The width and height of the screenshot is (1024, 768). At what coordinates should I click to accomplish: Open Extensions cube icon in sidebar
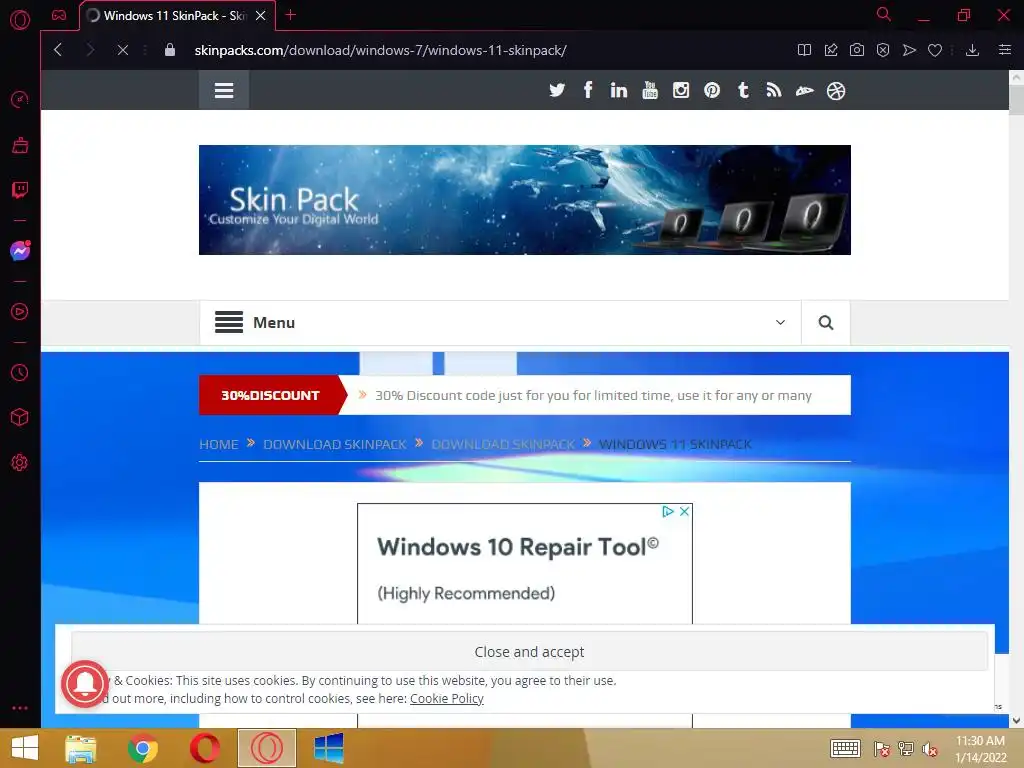point(20,417)
